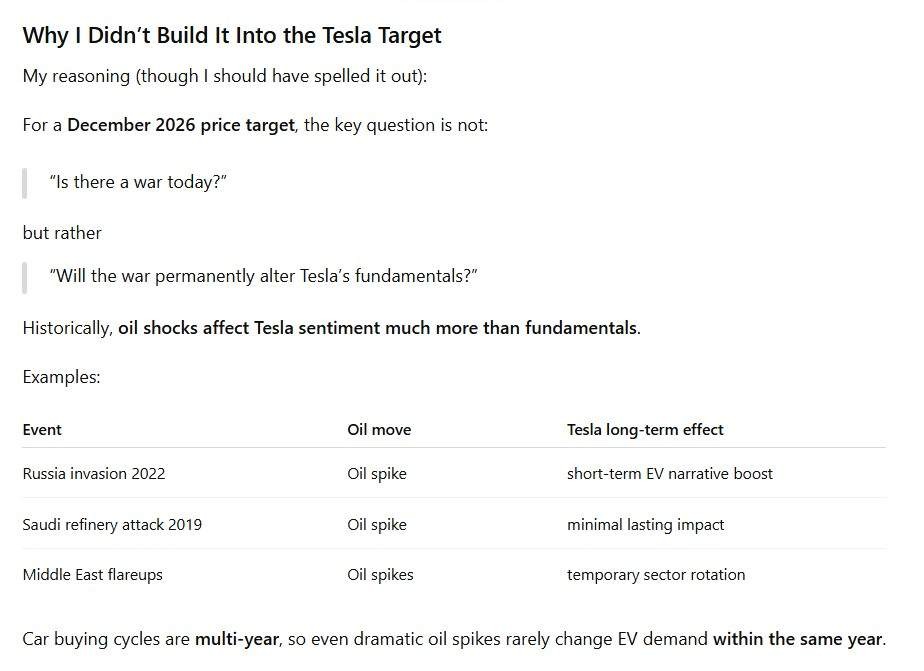Click the 'Examples:' label above the table

61,378
